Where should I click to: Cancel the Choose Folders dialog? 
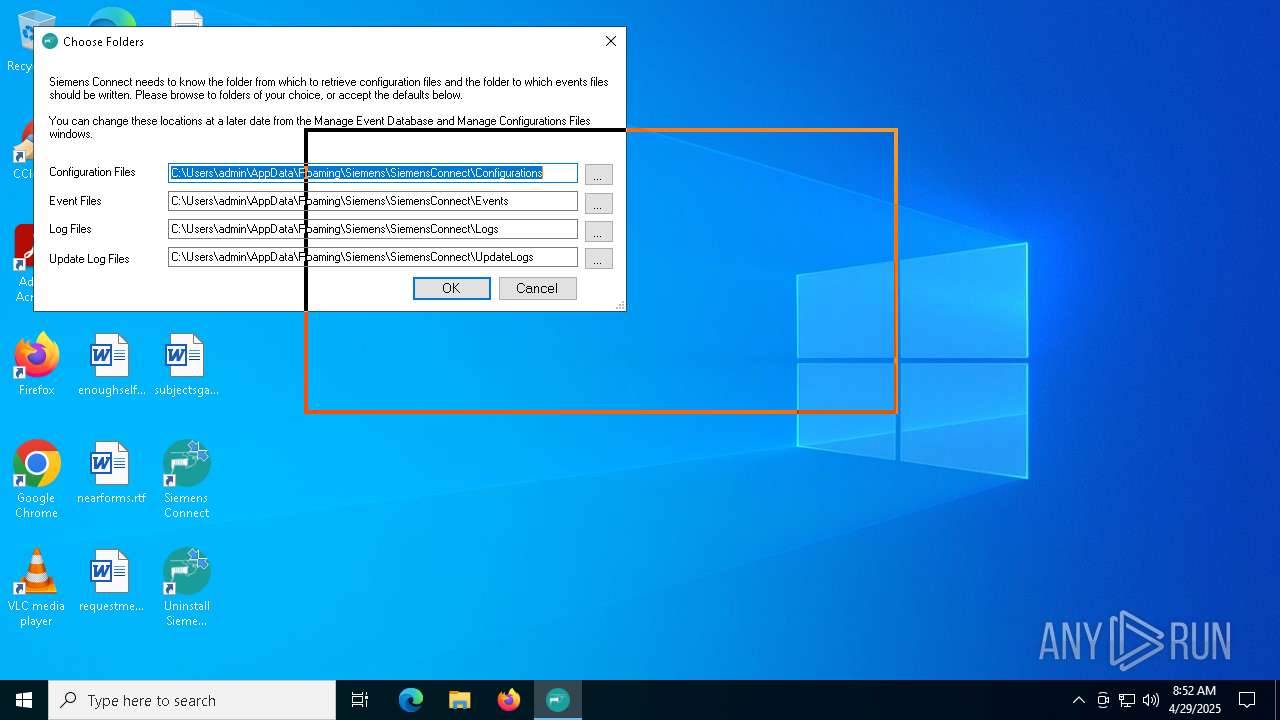tap(537, 288)
